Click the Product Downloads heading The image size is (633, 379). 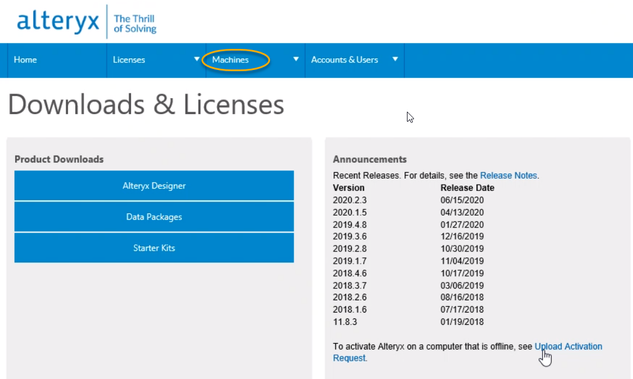(x=59, y=159)
